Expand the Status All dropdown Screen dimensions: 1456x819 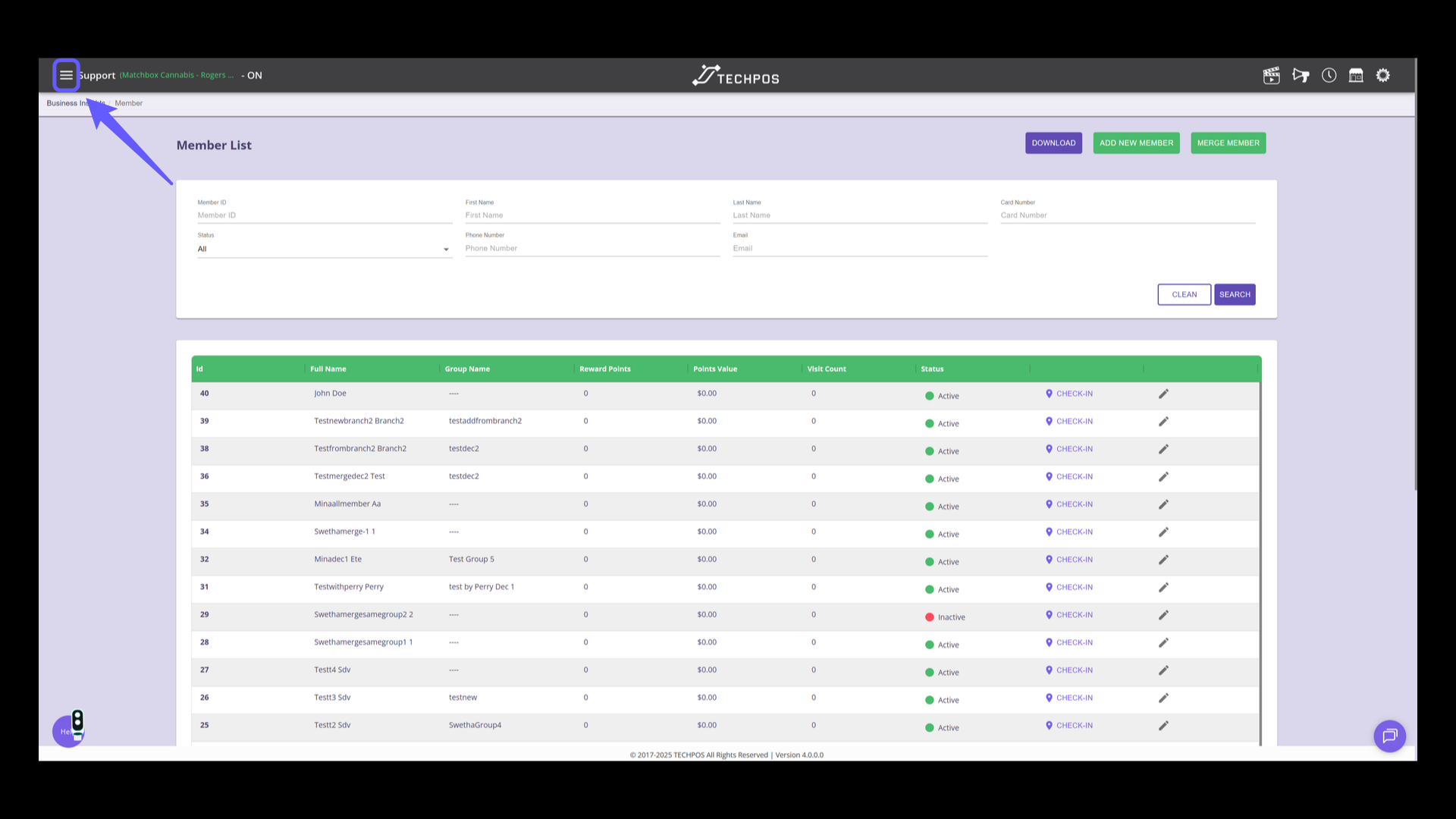pos(325,249)
